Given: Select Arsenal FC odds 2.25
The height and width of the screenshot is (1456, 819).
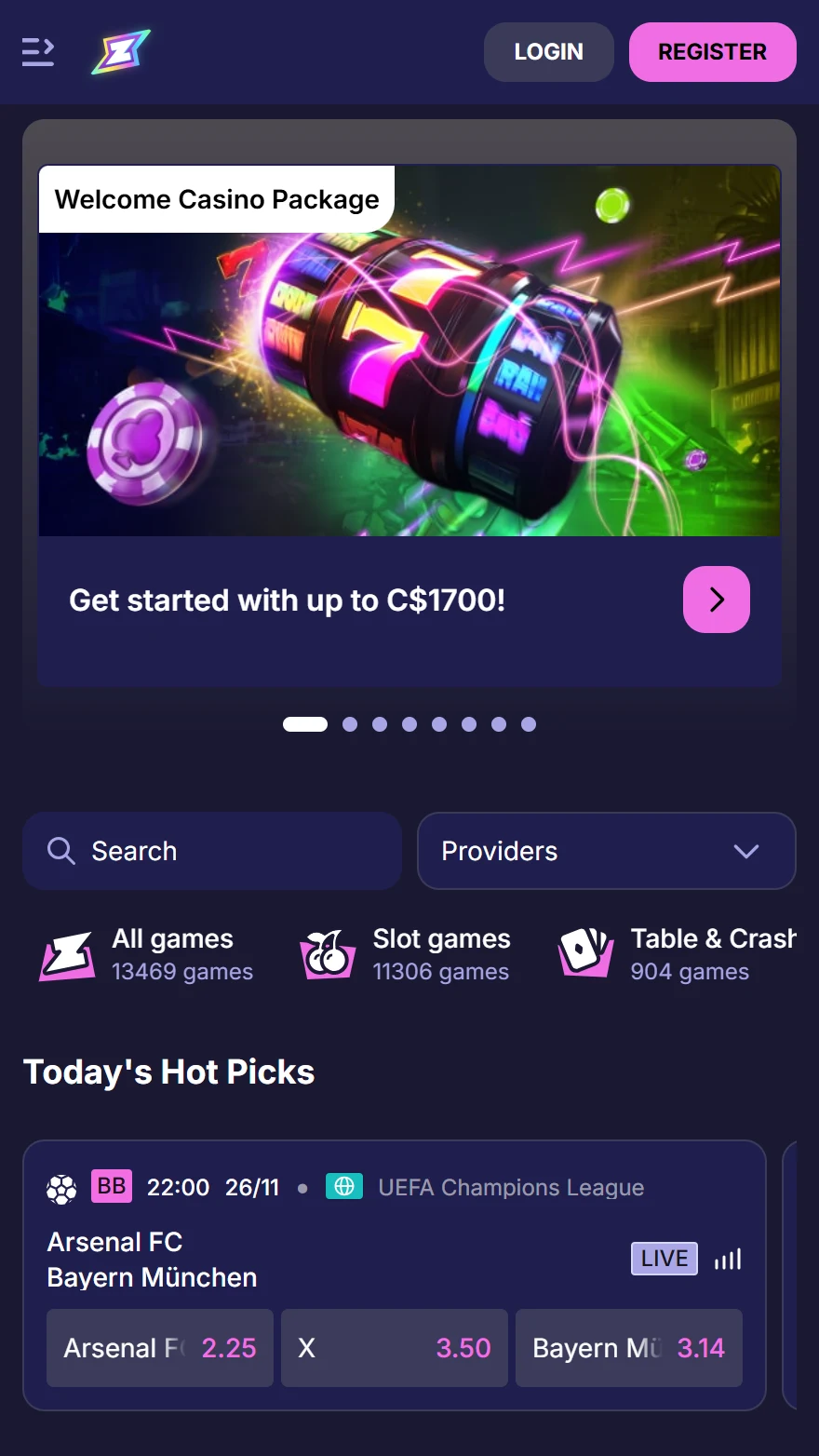Looking at the screenshot, I should pyautogui.click(x=160, y=1348).
